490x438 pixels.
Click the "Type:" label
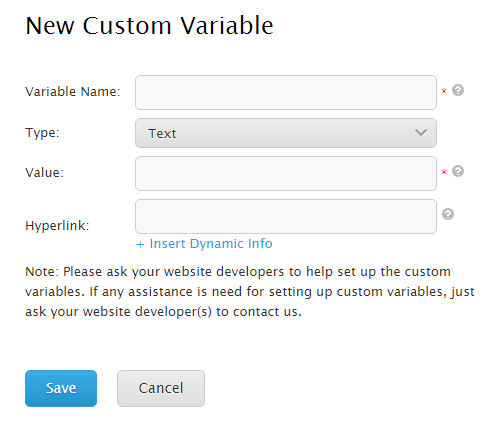pos(42,133)
